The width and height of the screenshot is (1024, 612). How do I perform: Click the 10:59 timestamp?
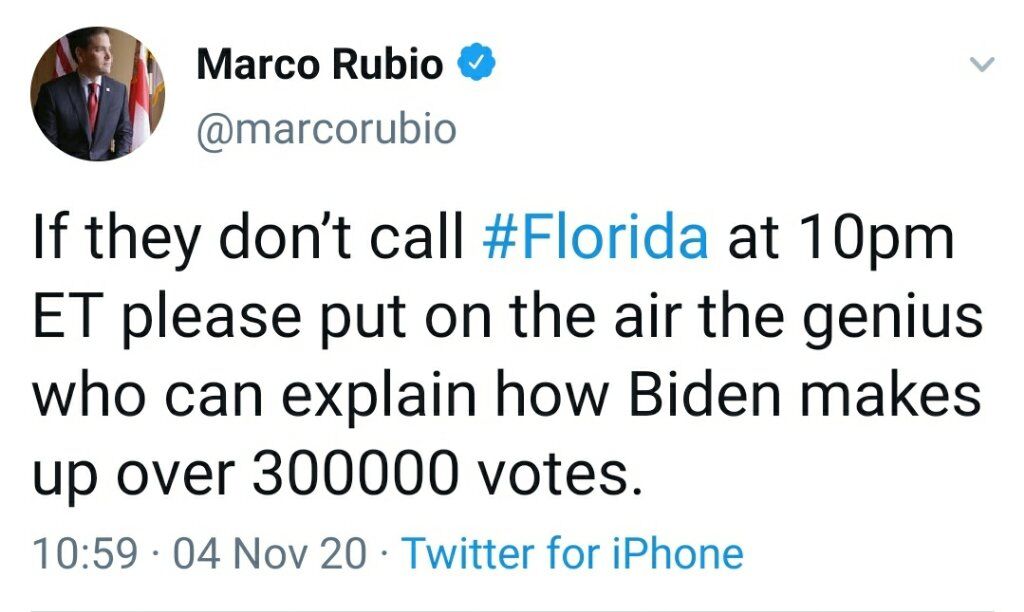tap(86, 553)
